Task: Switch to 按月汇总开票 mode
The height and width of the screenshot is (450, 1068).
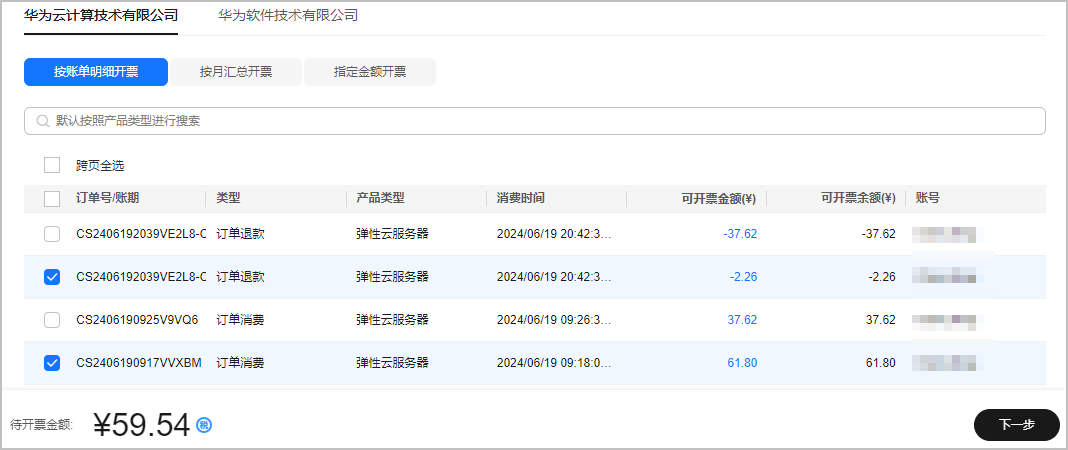Action: [236, 72]
